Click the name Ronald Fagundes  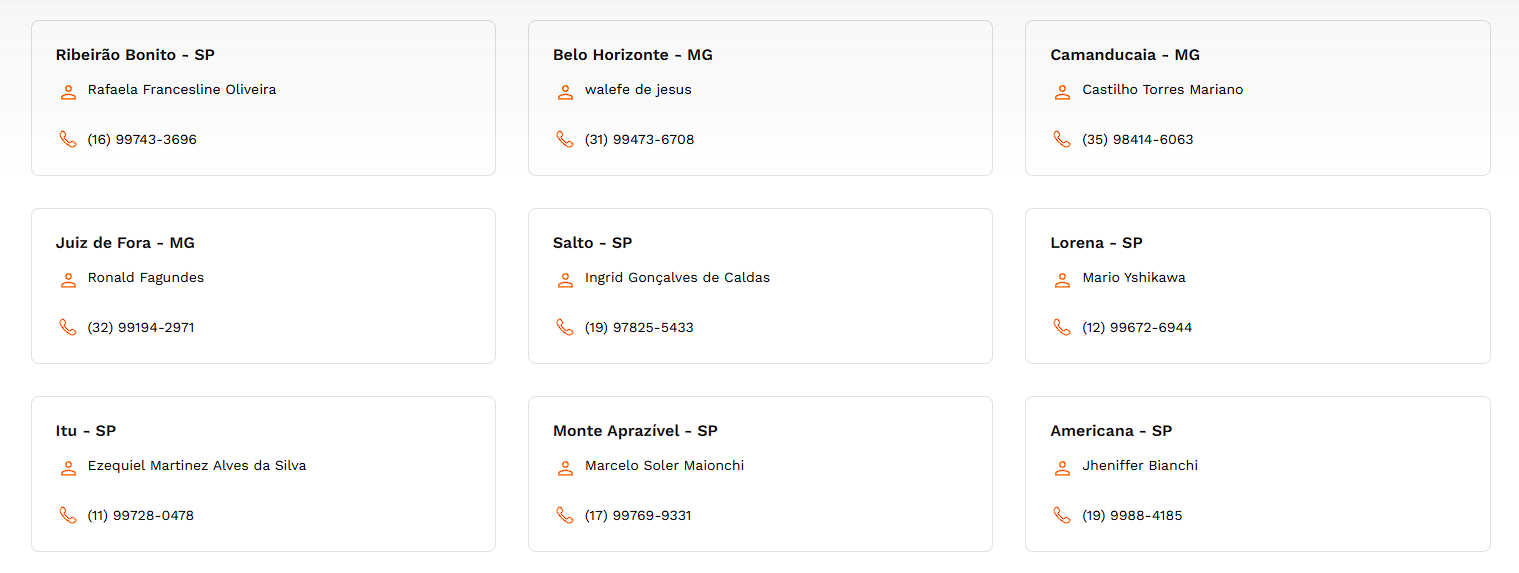[146, 278]
